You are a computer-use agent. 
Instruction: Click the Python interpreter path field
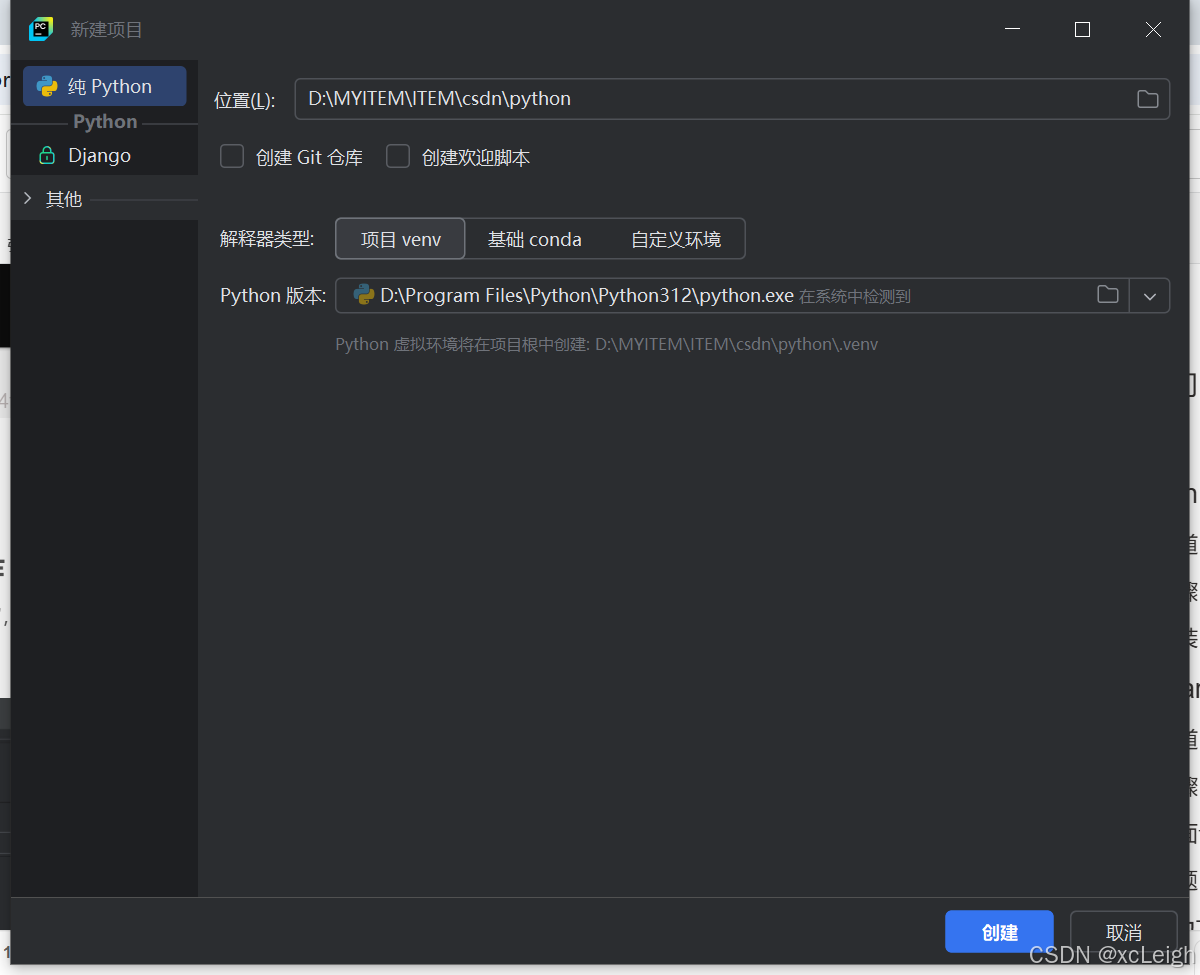(732, 296)
